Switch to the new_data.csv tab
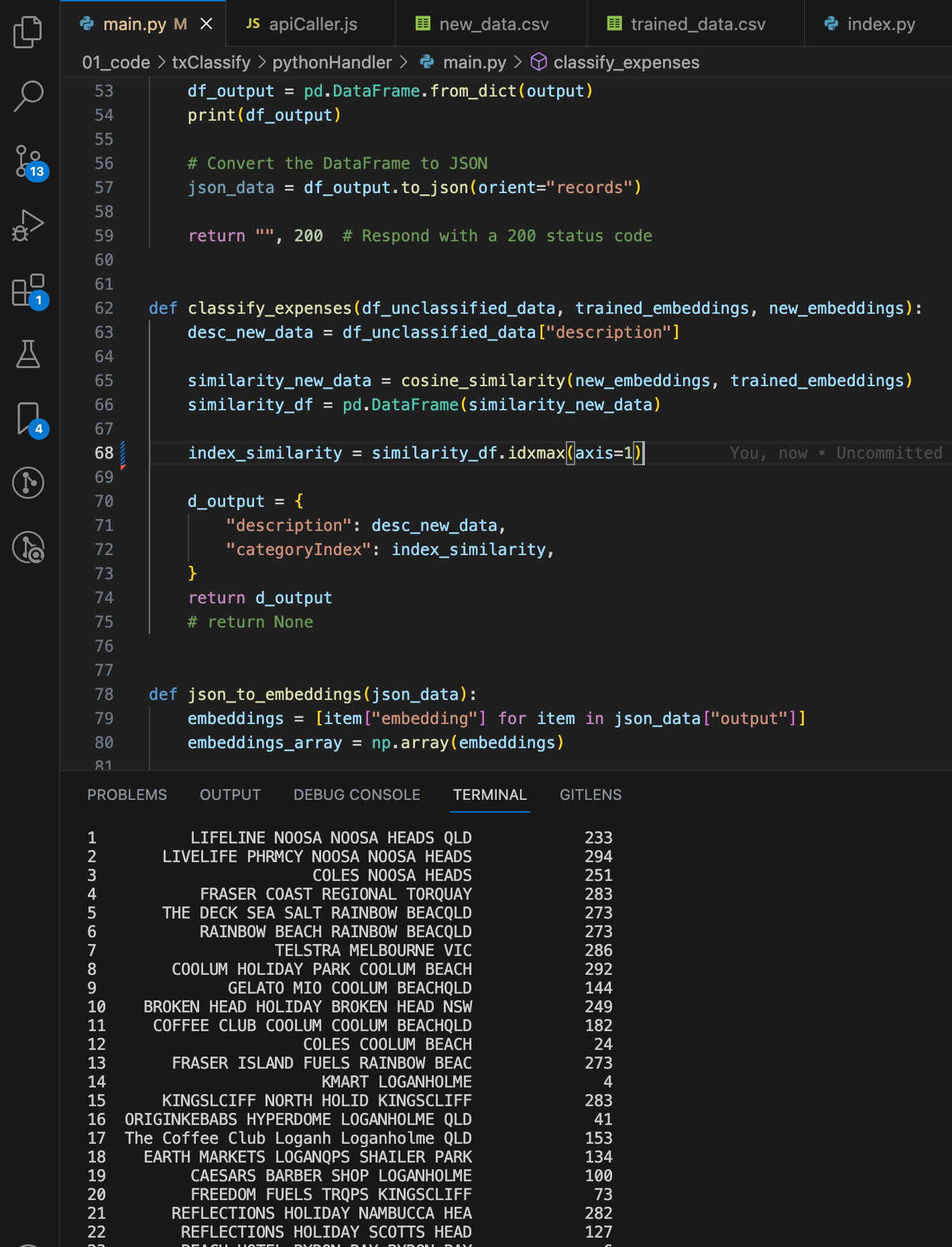Screen dimensions: 952x1247 click(x=491, y=24)
